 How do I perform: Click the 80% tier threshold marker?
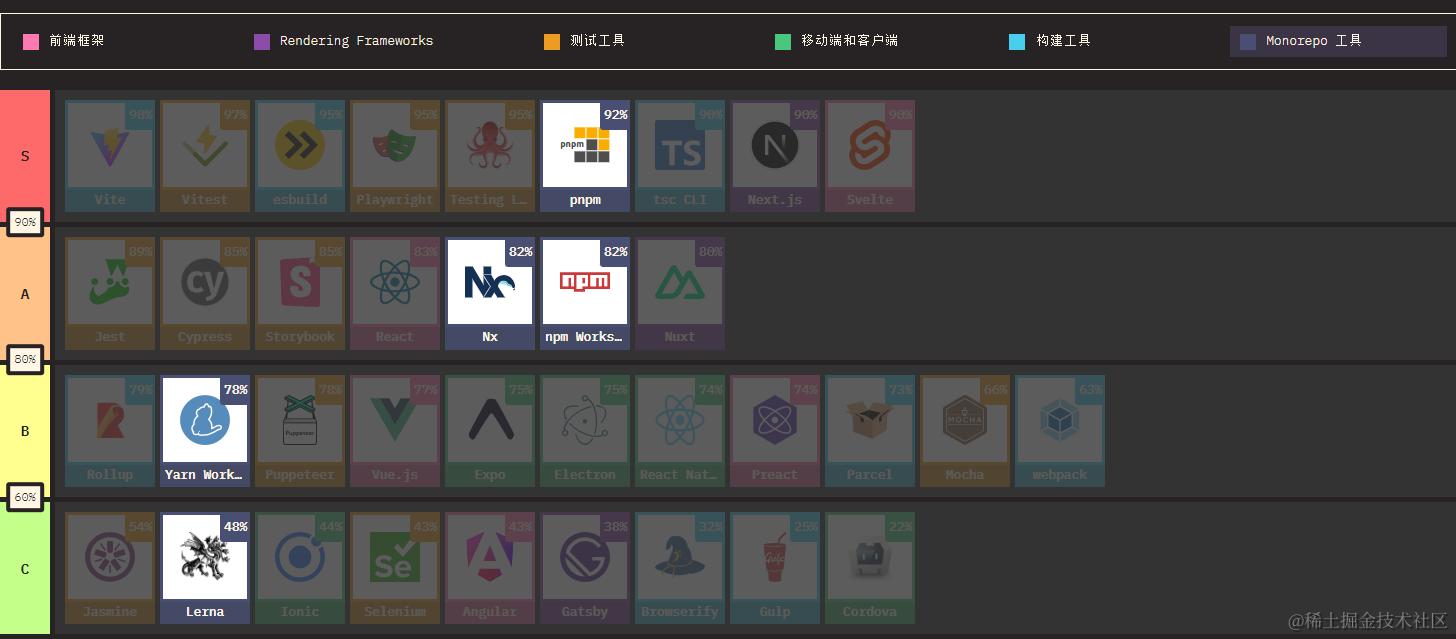[25, 359]
